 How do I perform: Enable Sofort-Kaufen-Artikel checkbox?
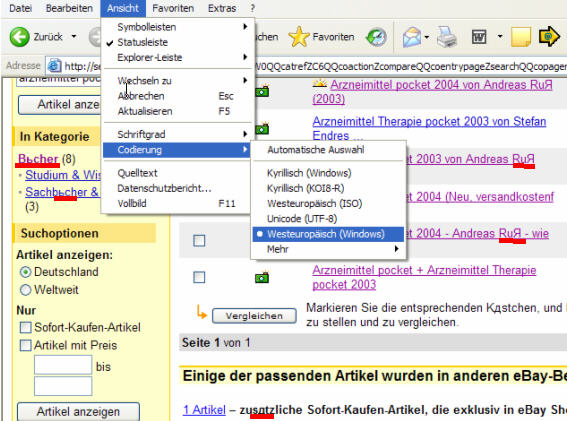(x=25, y=327)
